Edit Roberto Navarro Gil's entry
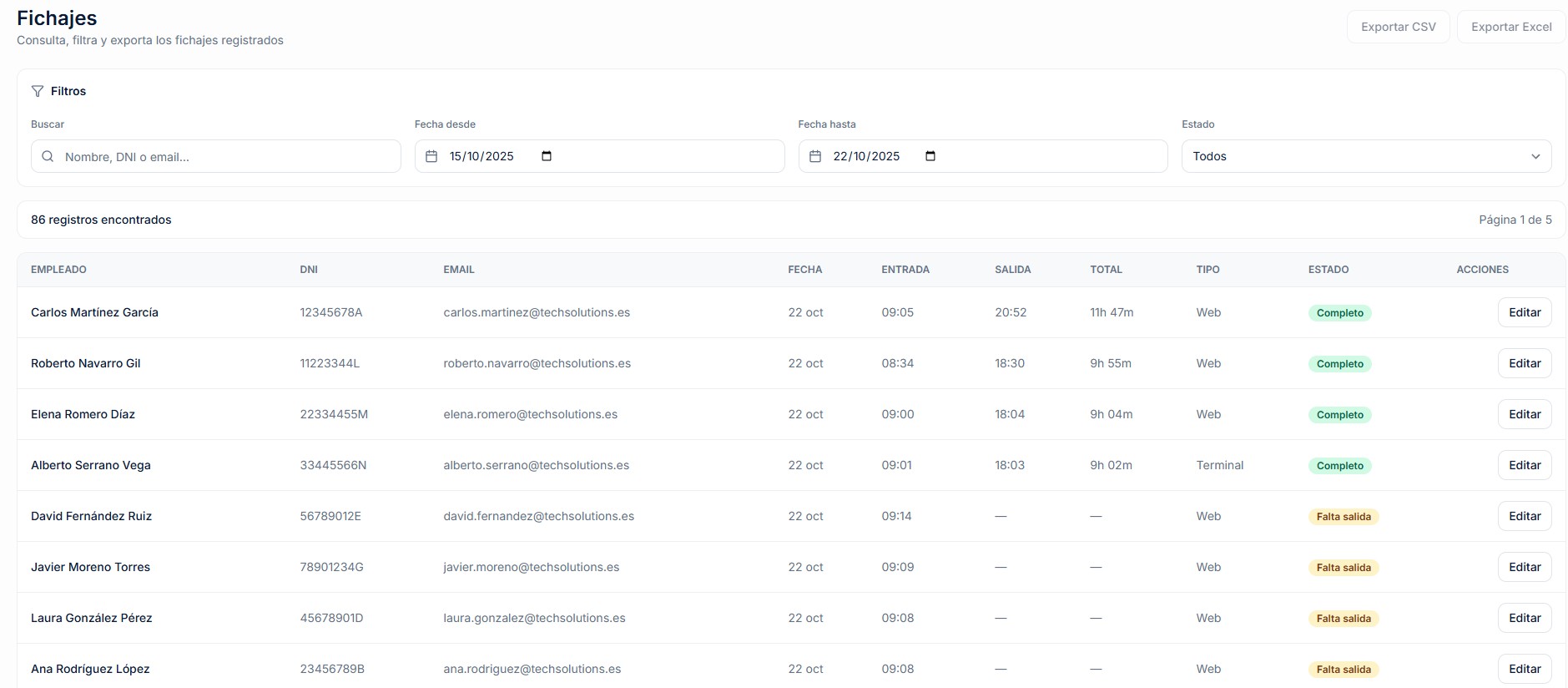Viewport: 1568px width, 688px height. click(1524, 363)
